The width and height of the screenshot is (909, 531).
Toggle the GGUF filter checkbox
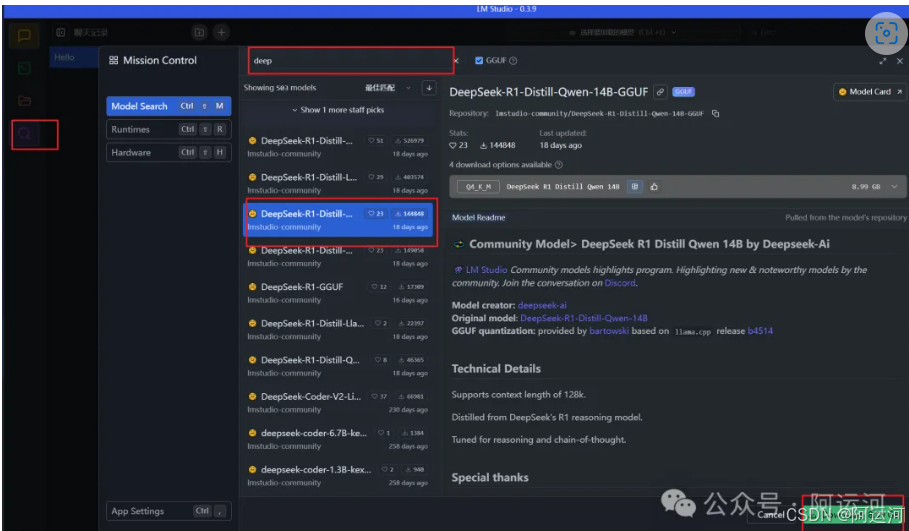click(x=479, y=60)
